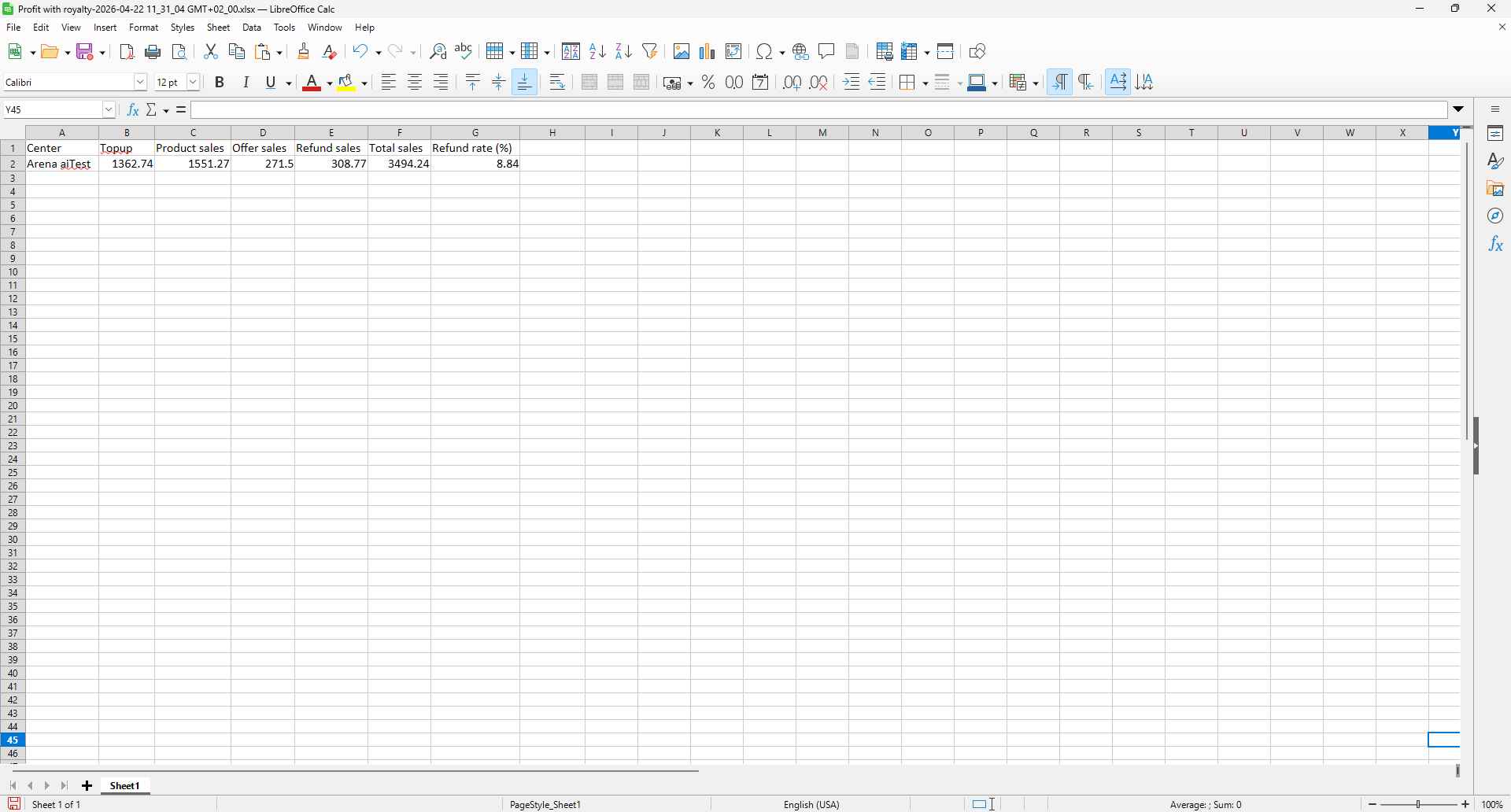
Task: Click the Print toolbar icon
Action: click(x=153, y=52)
